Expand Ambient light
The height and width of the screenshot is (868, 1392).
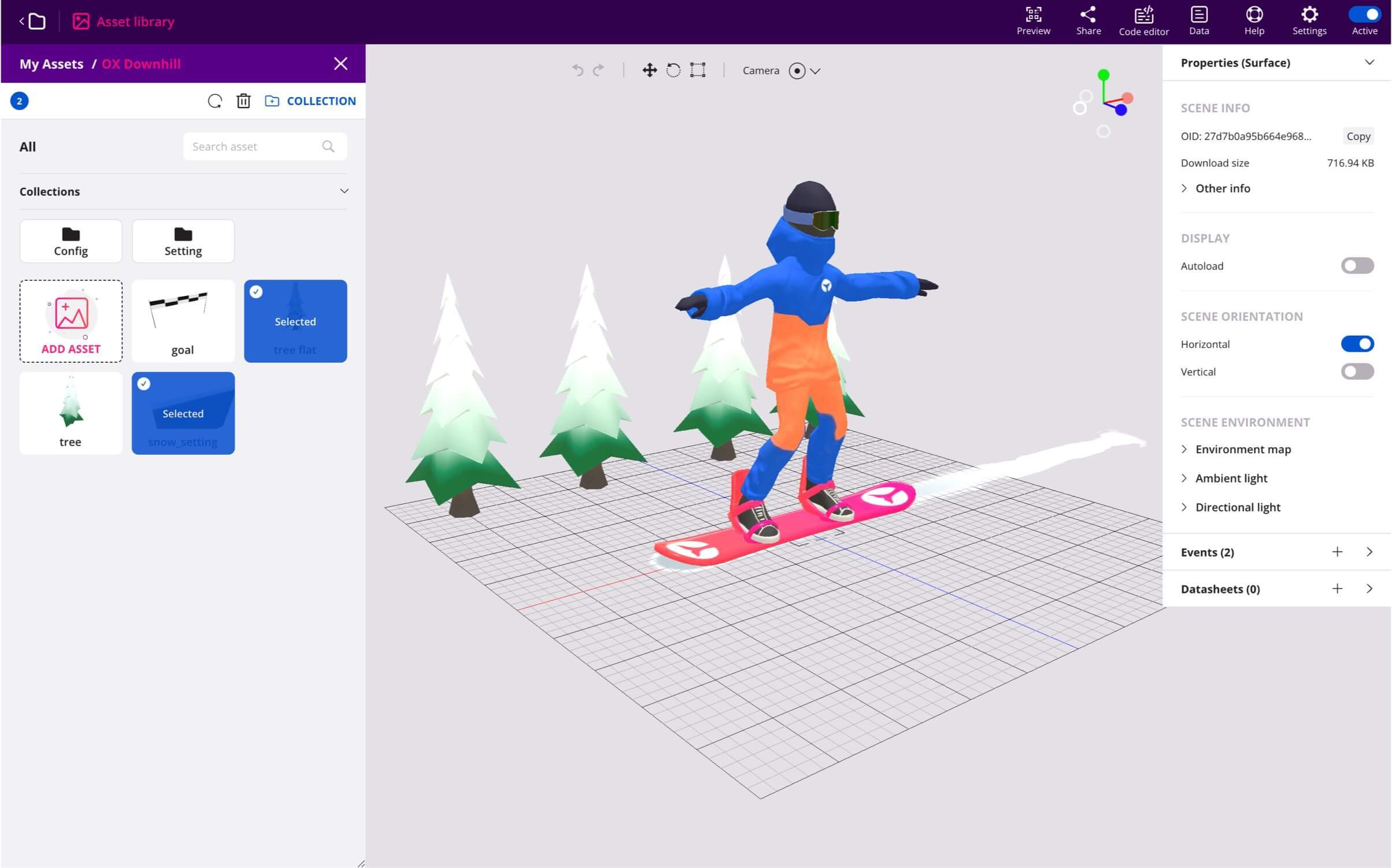tap(1224, 478)
